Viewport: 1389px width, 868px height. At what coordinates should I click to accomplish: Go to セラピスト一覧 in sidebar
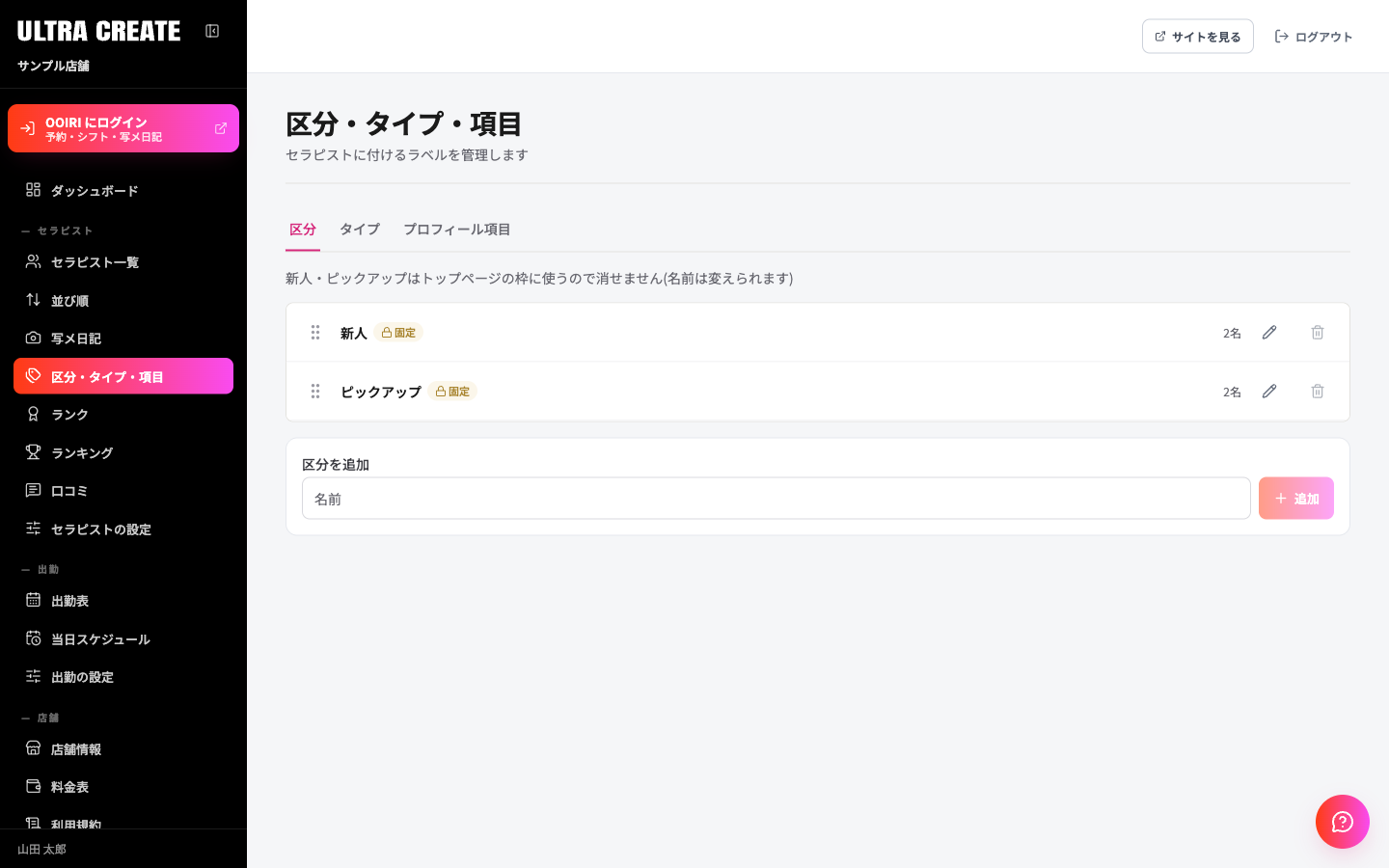123,262
